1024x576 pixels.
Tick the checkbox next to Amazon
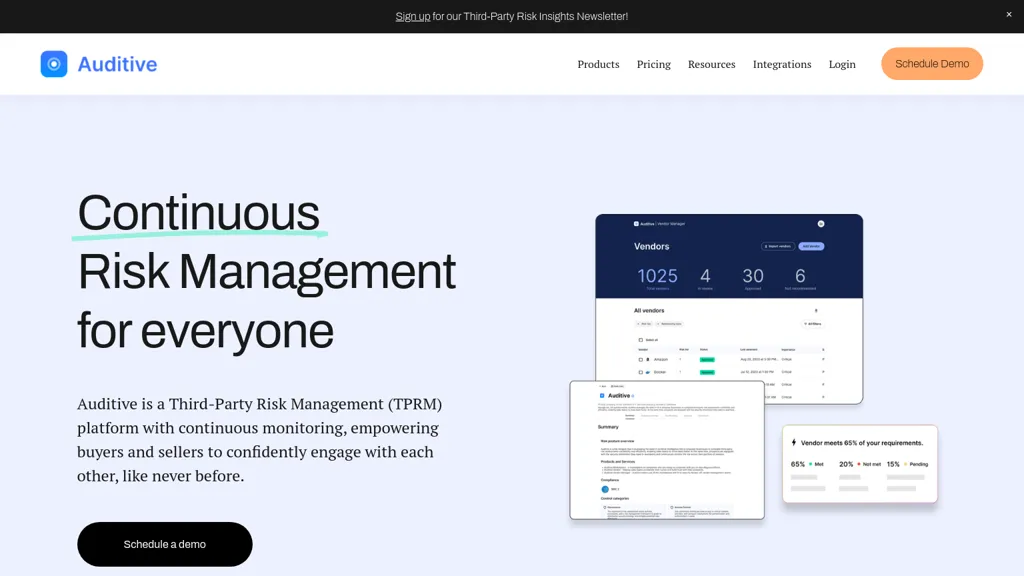640,359
